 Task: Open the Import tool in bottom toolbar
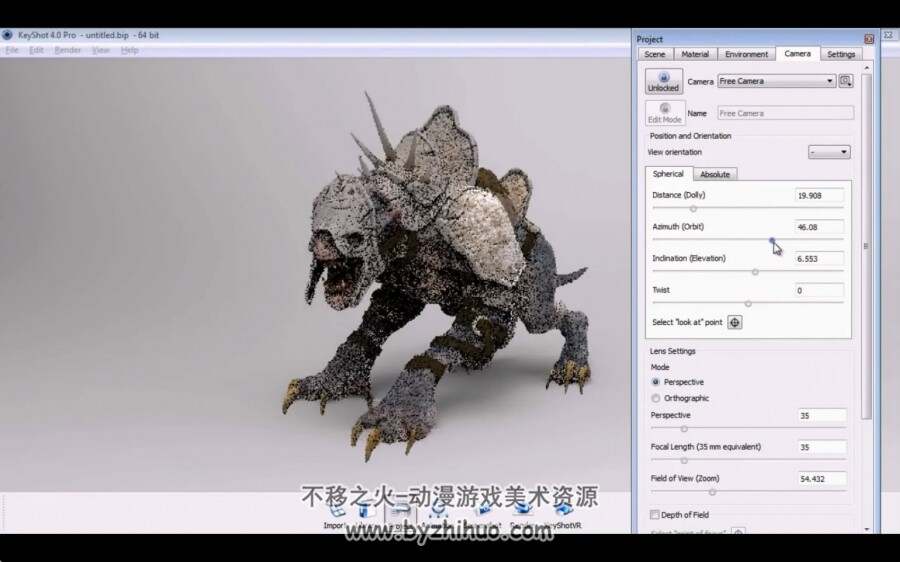pos(335,515)
